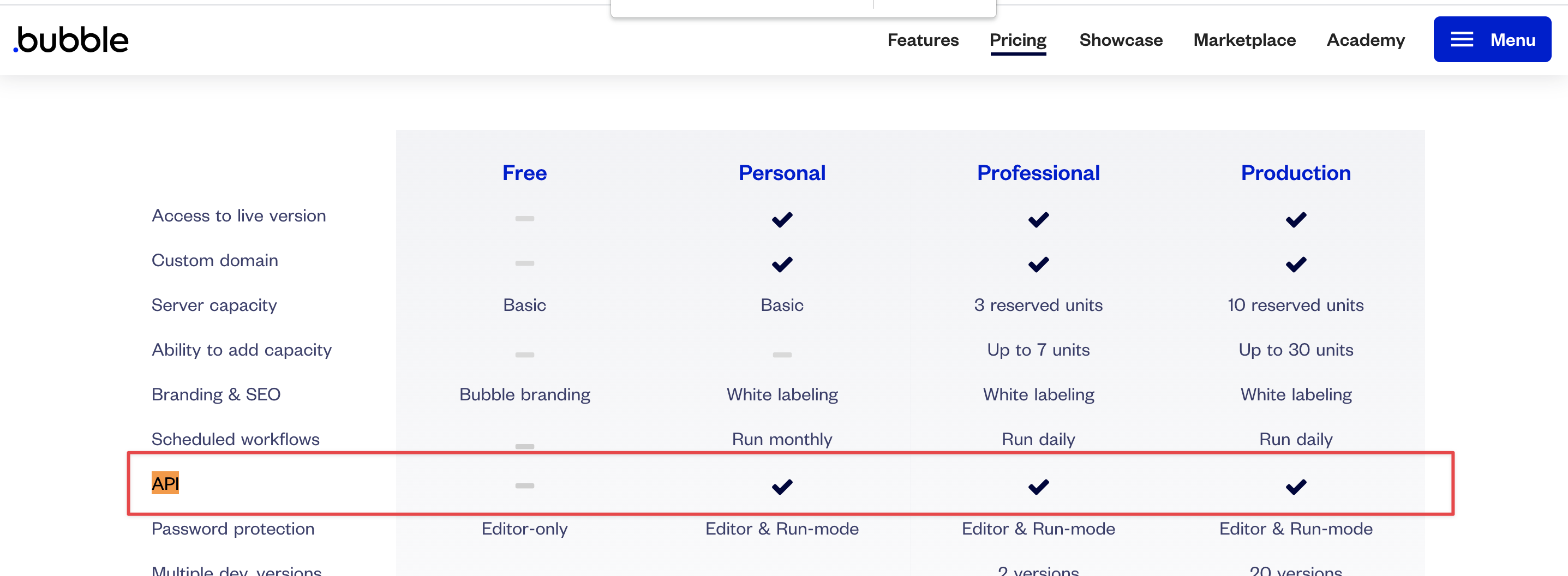Viewport: 1568px width, 576px height.
Task: Select the Professional plan heading
Action: point(1038,173)
